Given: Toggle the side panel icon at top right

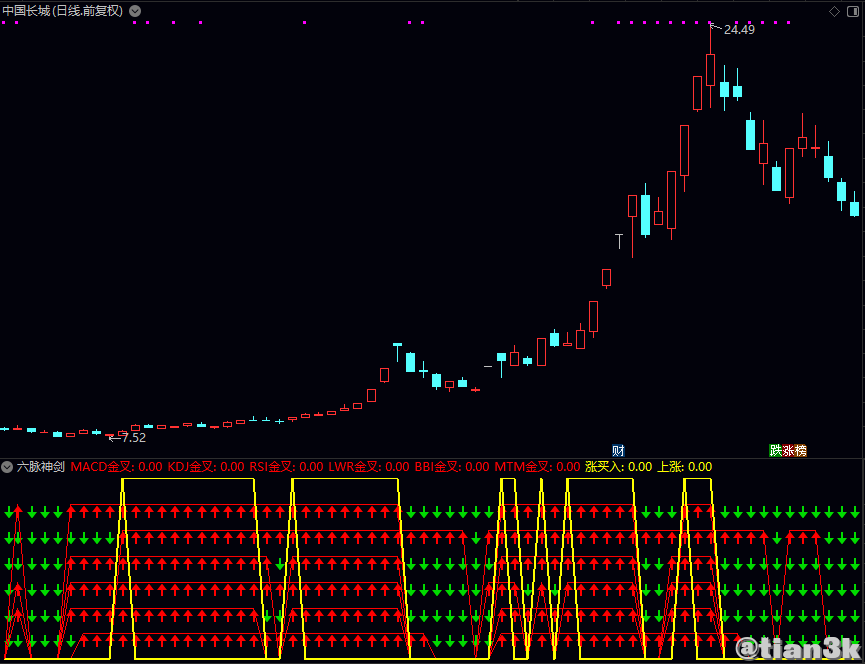Looking at the screenshot, I should [855, 11].
